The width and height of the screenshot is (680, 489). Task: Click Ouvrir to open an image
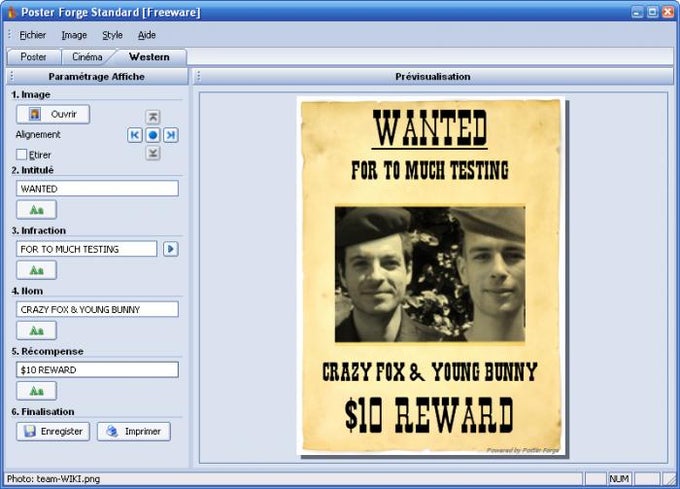(x=53, y=114)
